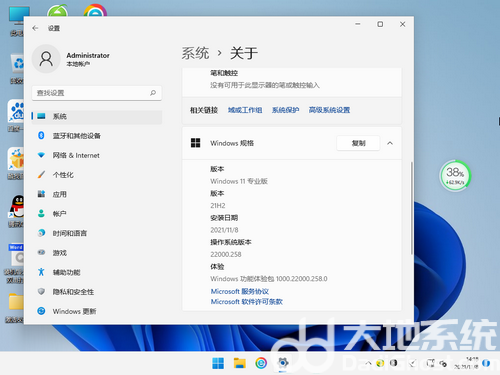
Task: Open 辅助功能 settings
Action: tap(97, 272)
